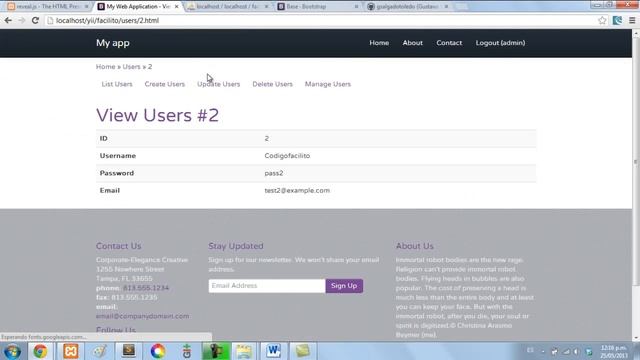Reload the page with refresh icon
Image resolution: width=640 pixels, height=360 pixels.
click(x=35, y=20)
